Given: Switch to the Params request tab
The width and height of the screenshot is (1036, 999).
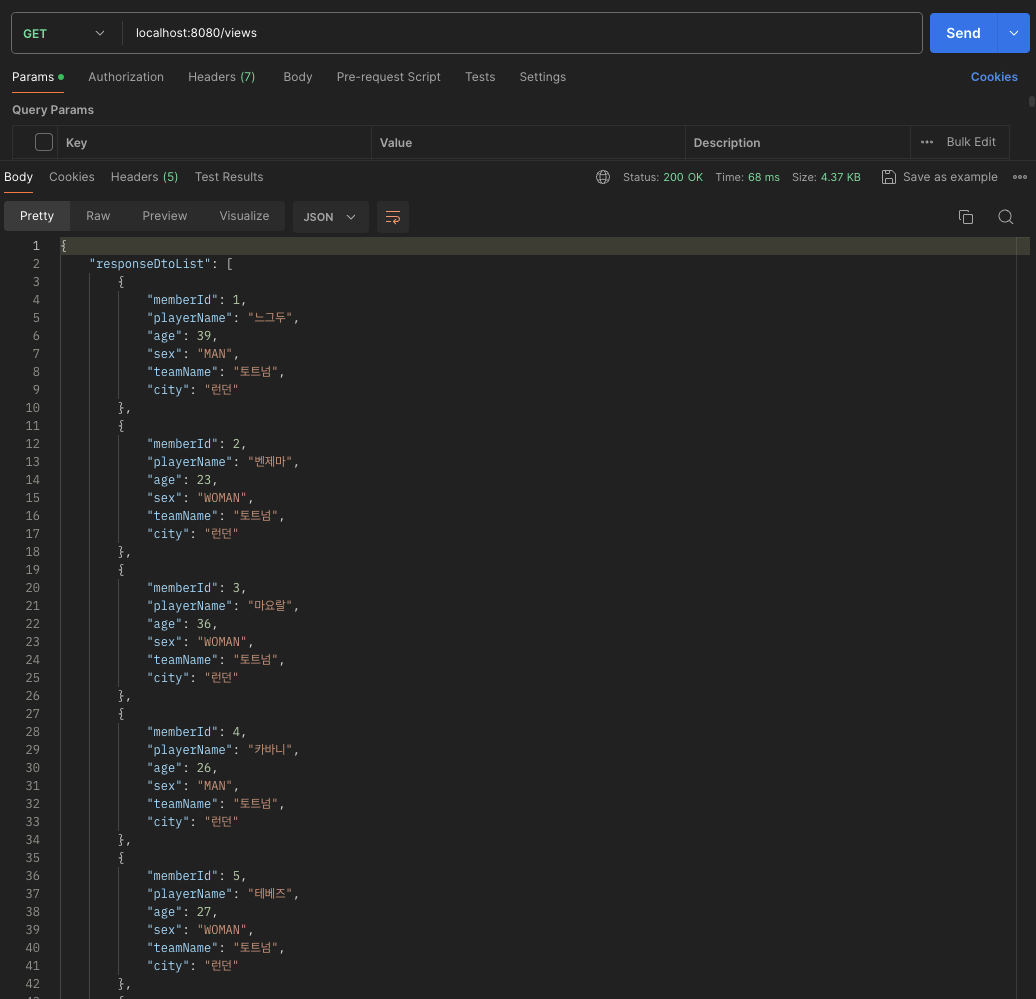Looking at the screenshot, I should pos(38,77).
